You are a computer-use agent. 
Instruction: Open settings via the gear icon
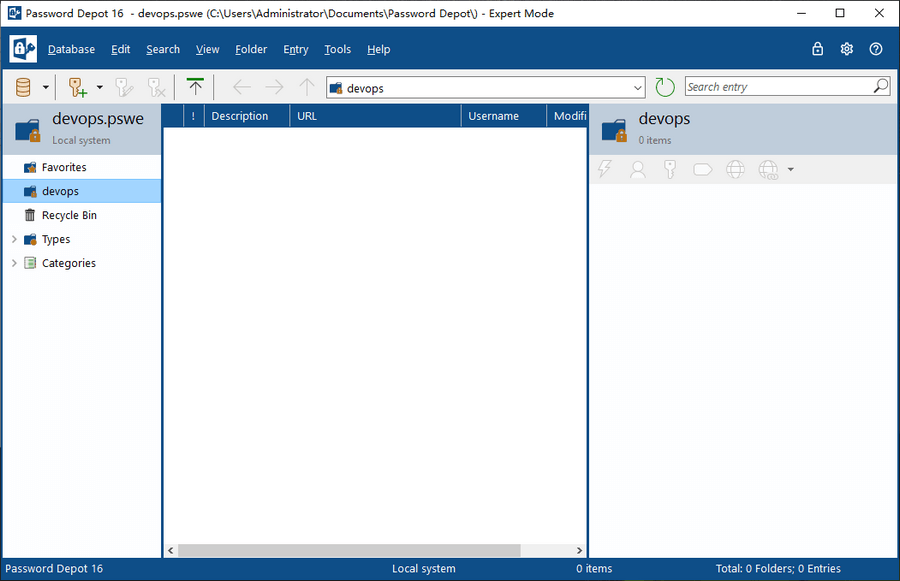[847, 49]
